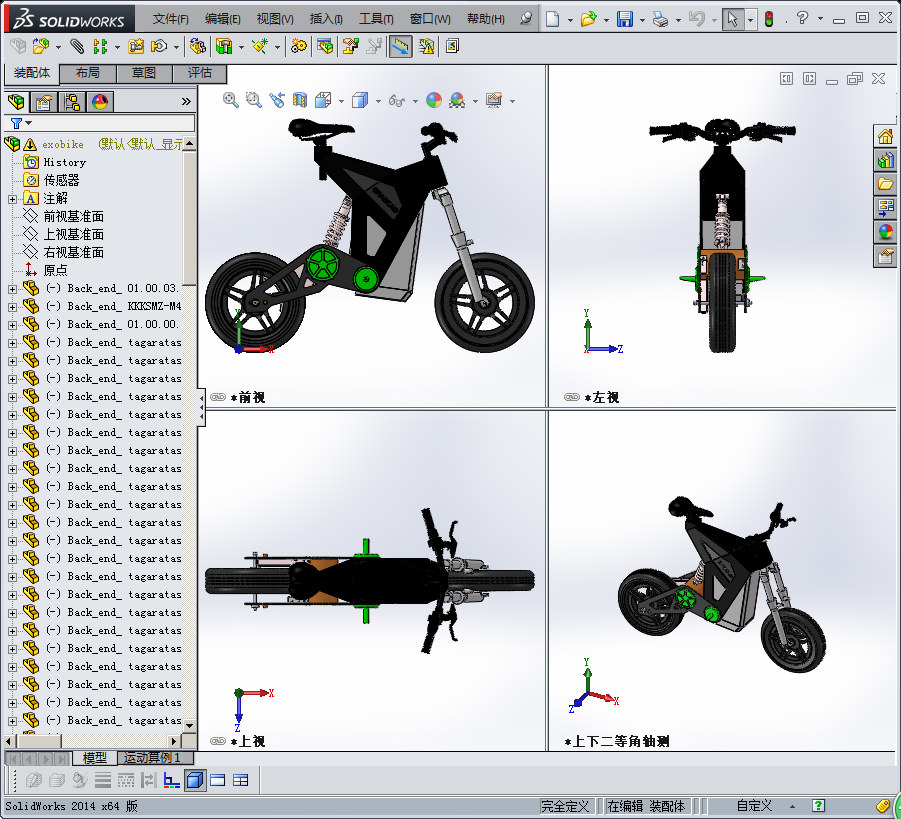This screenshot has height=819, width=901.
Task: Click the Mate paperclip icon
Action: pyautogui.click(x=76, y=46)
